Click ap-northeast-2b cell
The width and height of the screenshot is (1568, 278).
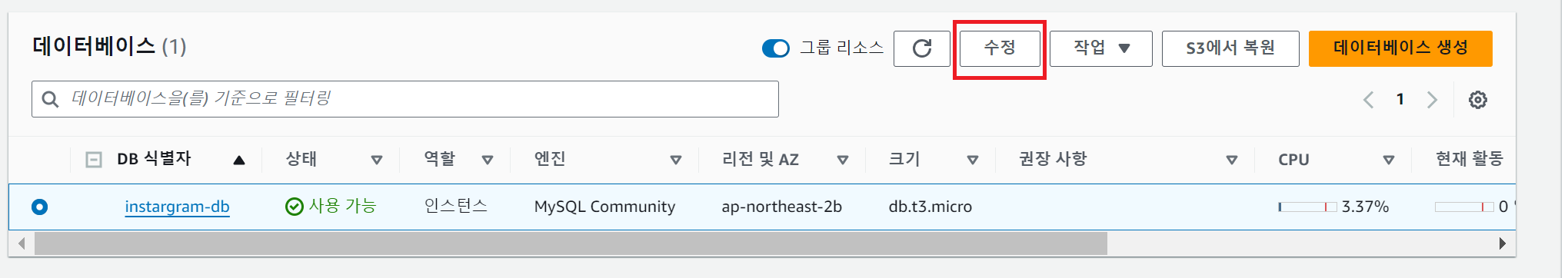[x=781, y=207]
